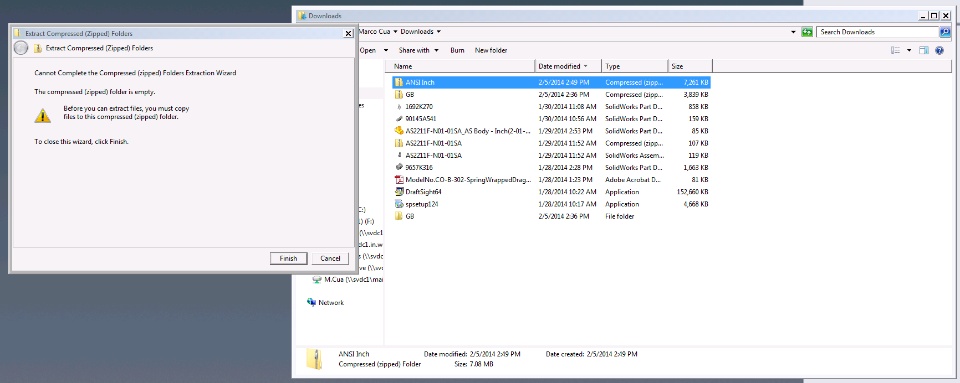Sort by the Type column header

click(635, 66)
